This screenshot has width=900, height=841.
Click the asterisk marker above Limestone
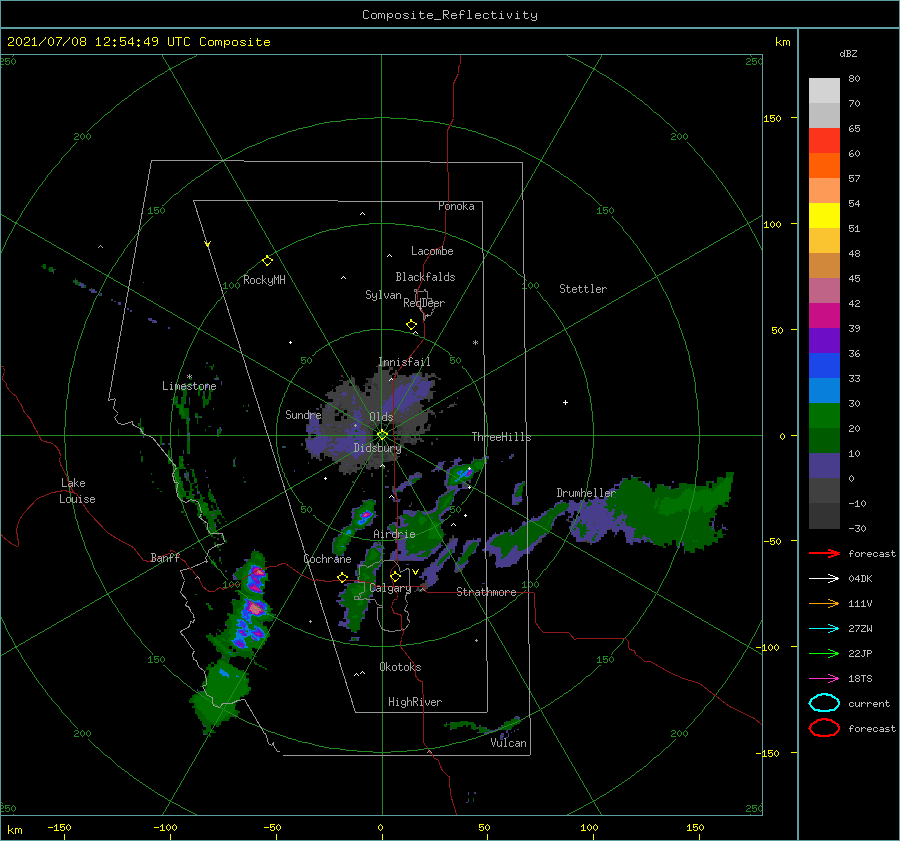tap(189, 377)
